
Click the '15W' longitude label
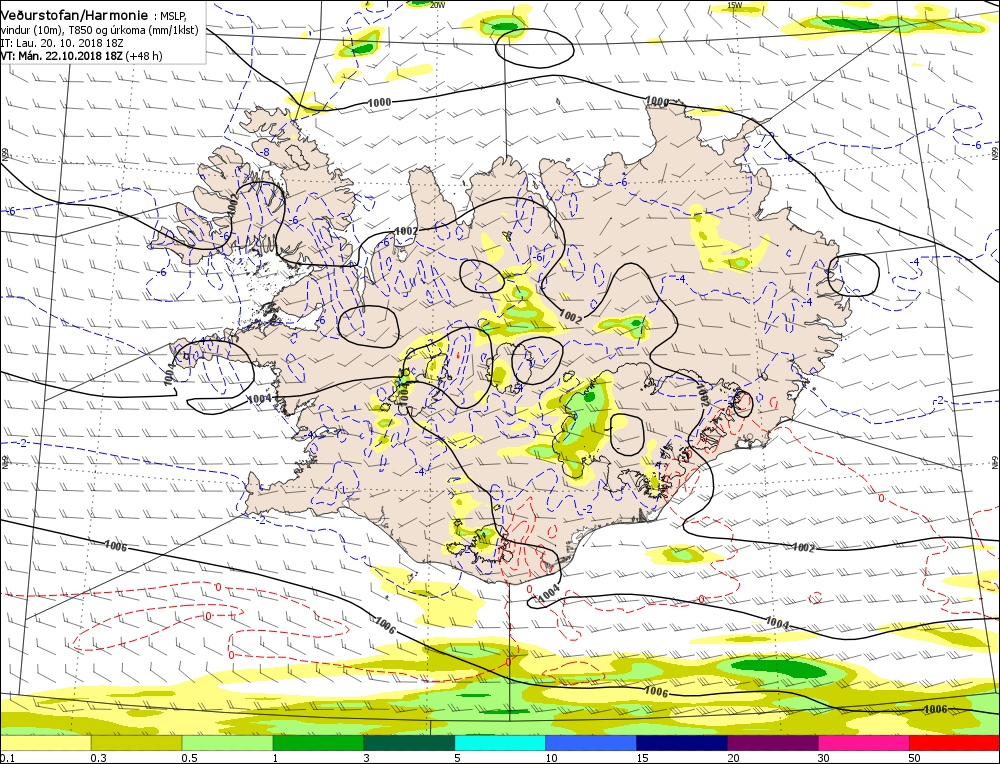point(735,5)
